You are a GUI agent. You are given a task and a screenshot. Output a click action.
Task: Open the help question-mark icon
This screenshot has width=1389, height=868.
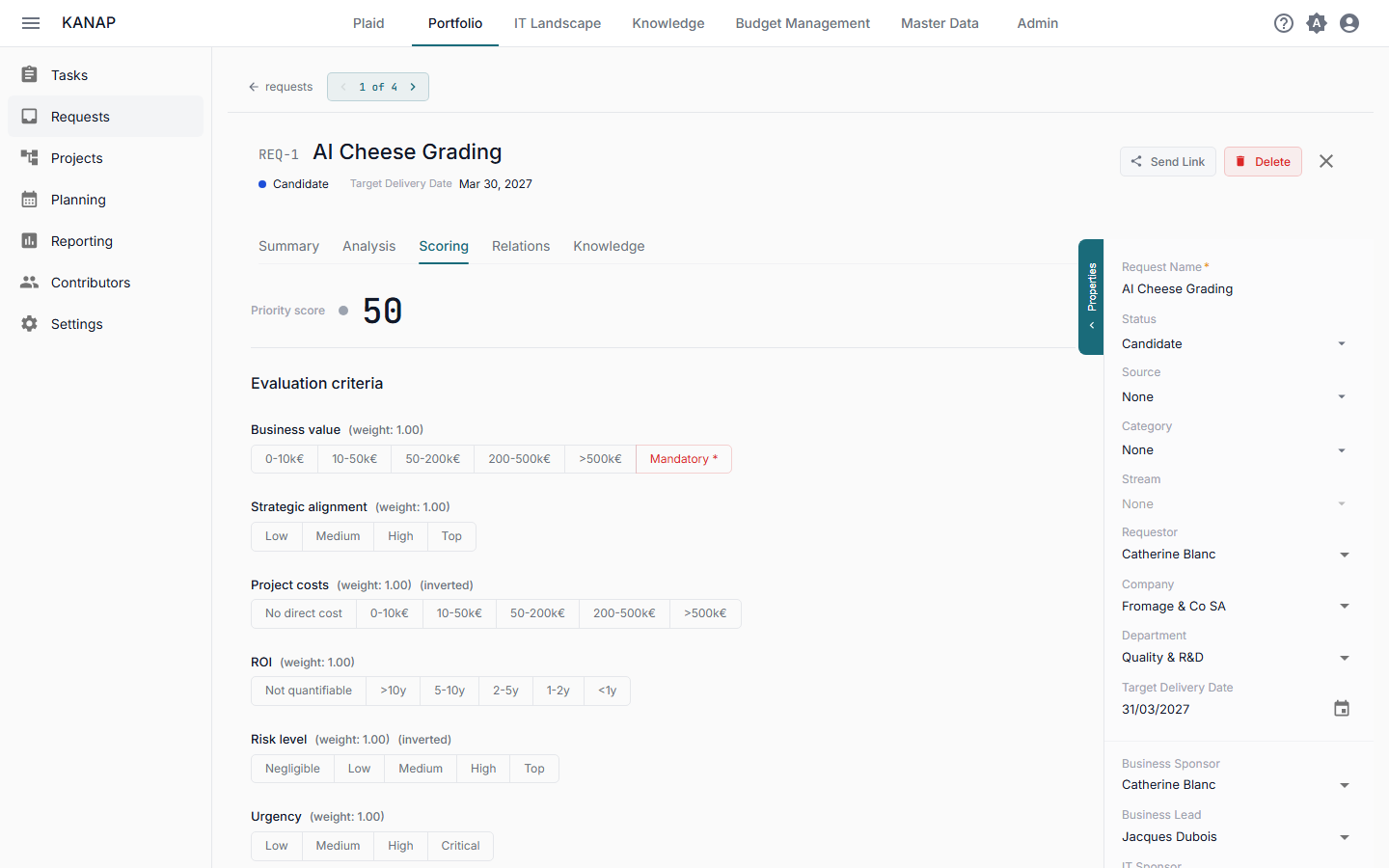1284,23
